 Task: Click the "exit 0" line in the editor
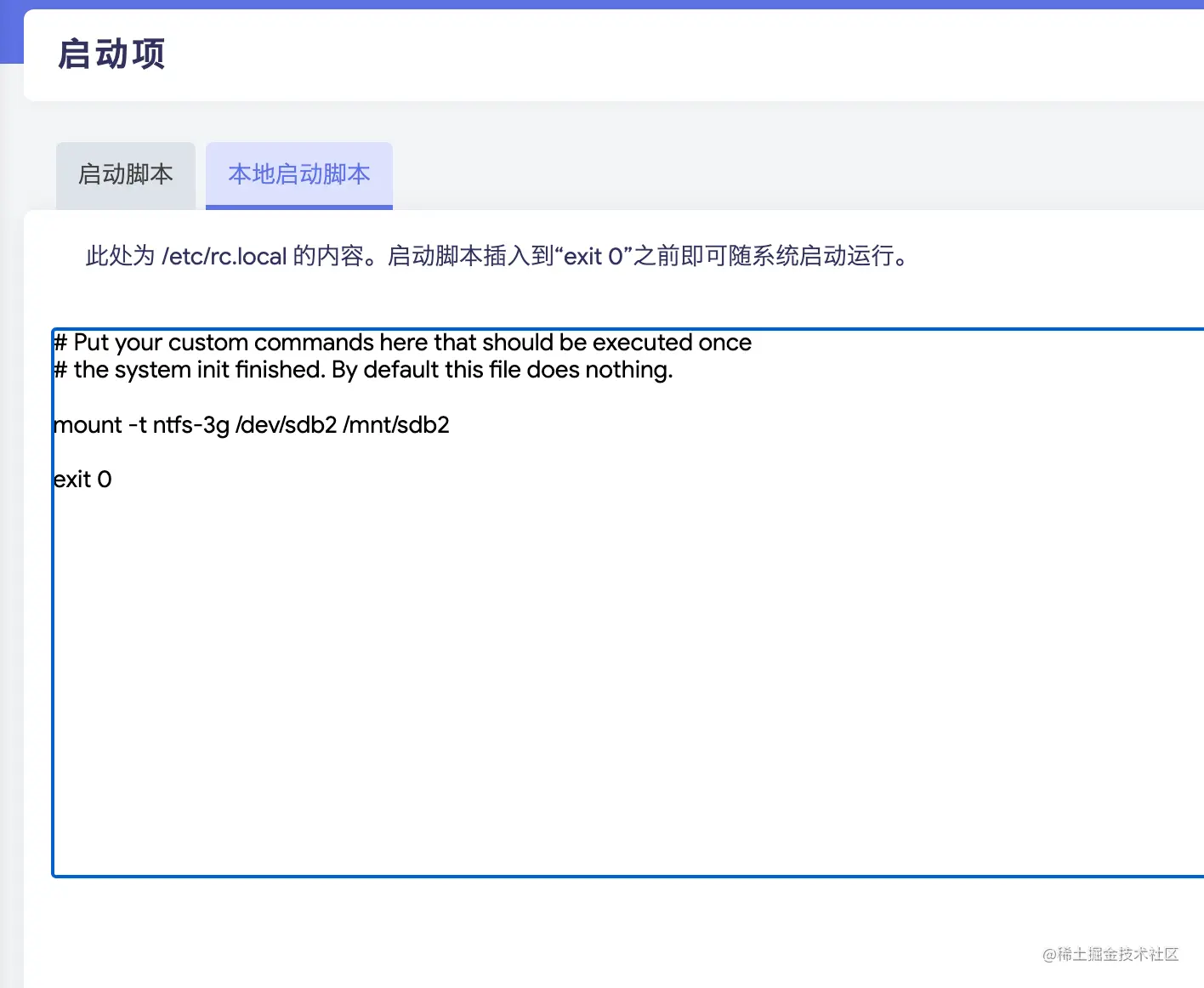[x=82, y=480]
